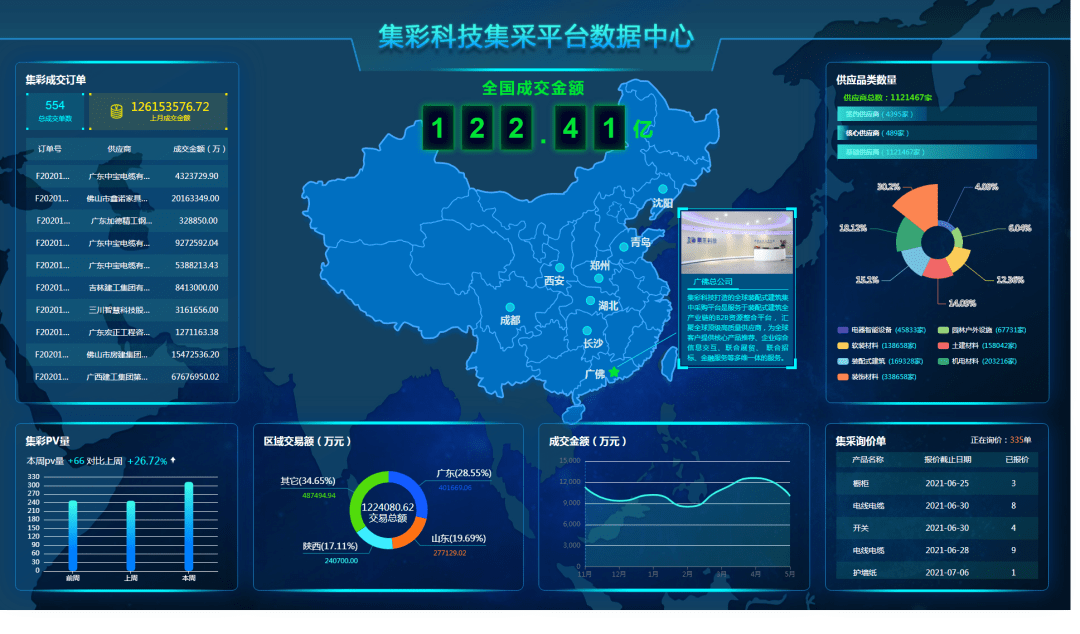The width and height of the screenshot is (1080, 634).
Task: Select the 青岛 city marker dot
Action: [623, 245]
